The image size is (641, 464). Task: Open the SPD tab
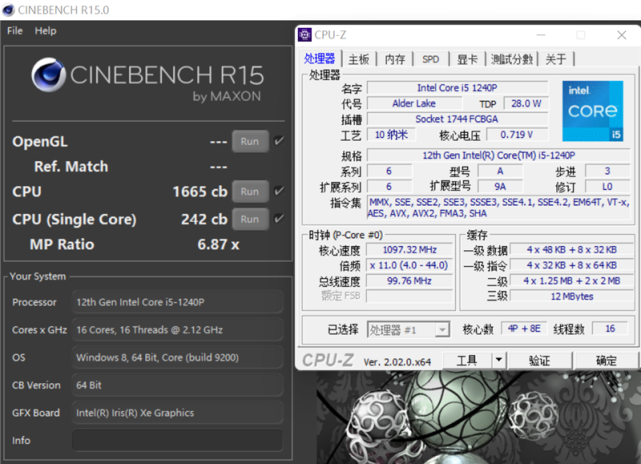click(430, 59)
